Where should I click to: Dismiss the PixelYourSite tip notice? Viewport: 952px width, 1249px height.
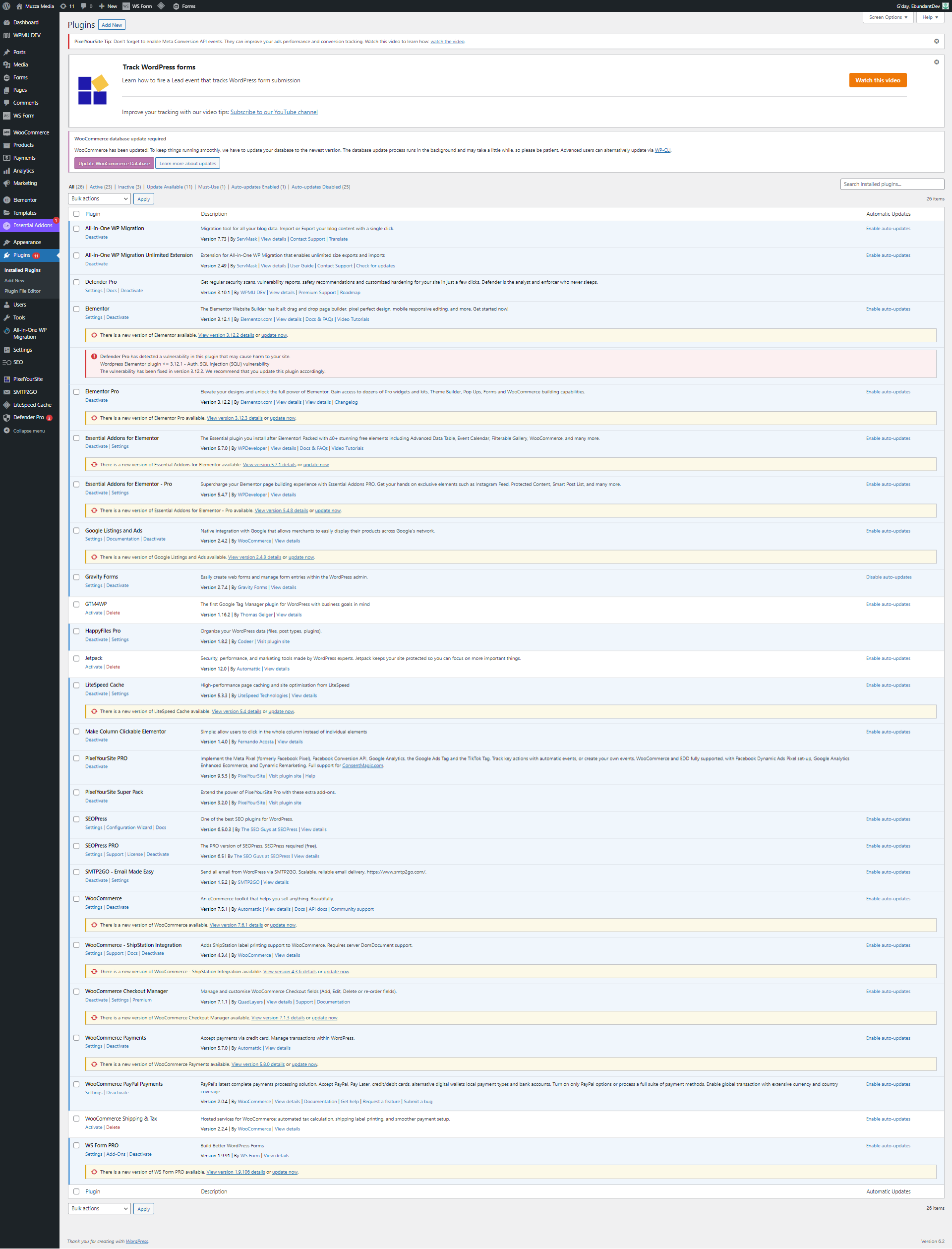(936, 41)
